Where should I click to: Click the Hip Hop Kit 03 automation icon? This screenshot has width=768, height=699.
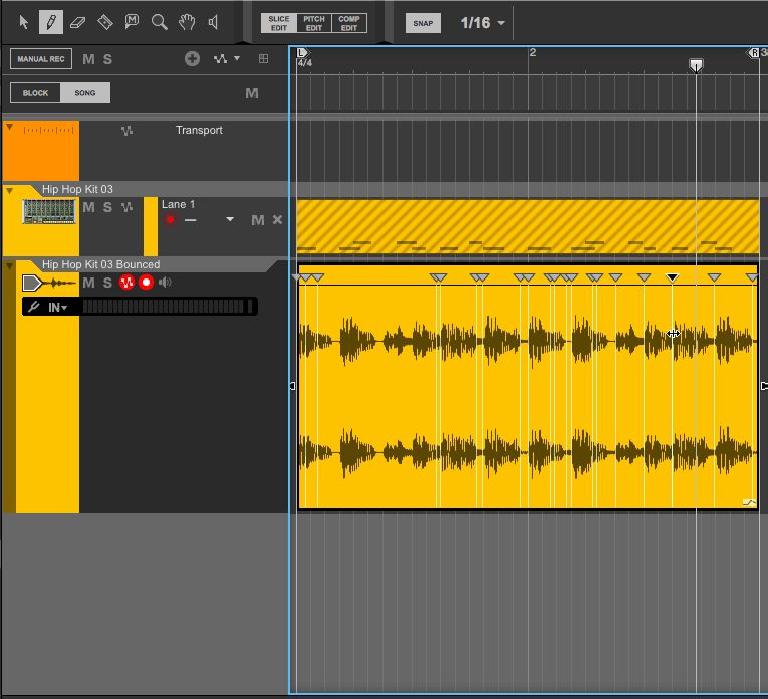click(127, 207)
